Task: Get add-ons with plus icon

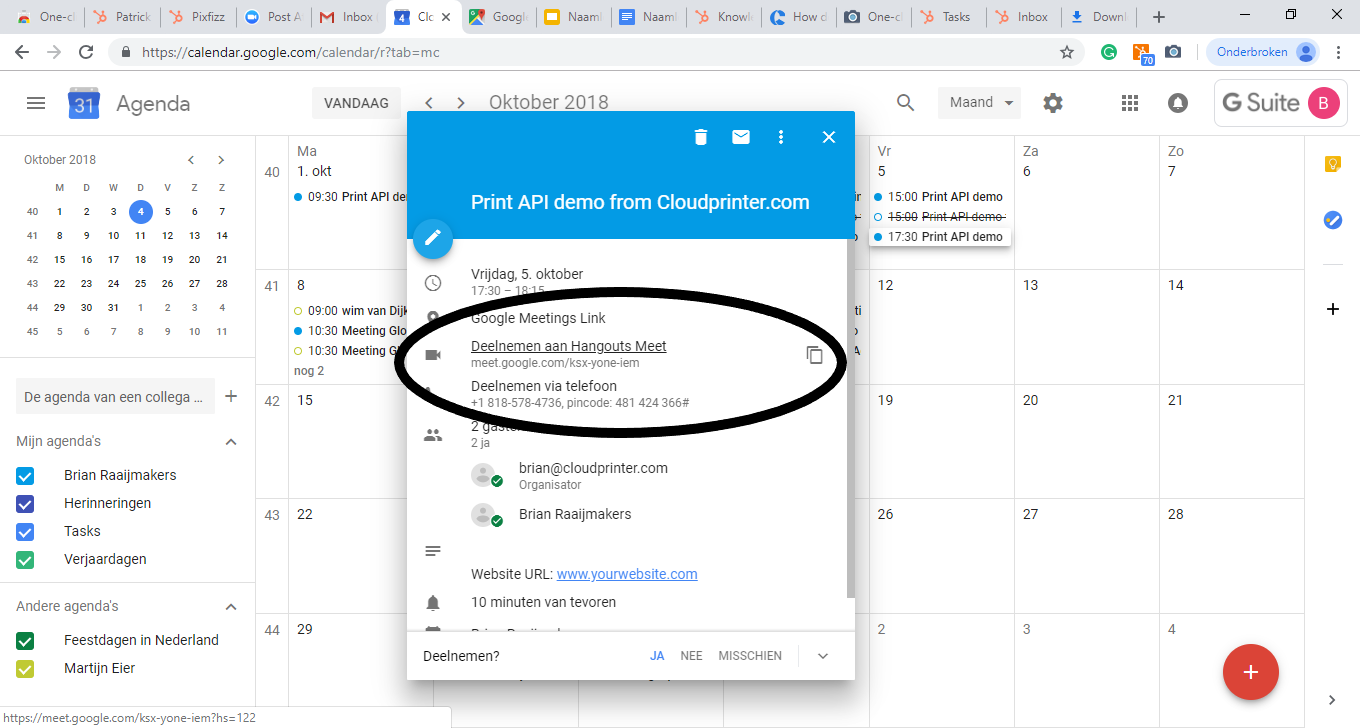Action: (1332, 309)
